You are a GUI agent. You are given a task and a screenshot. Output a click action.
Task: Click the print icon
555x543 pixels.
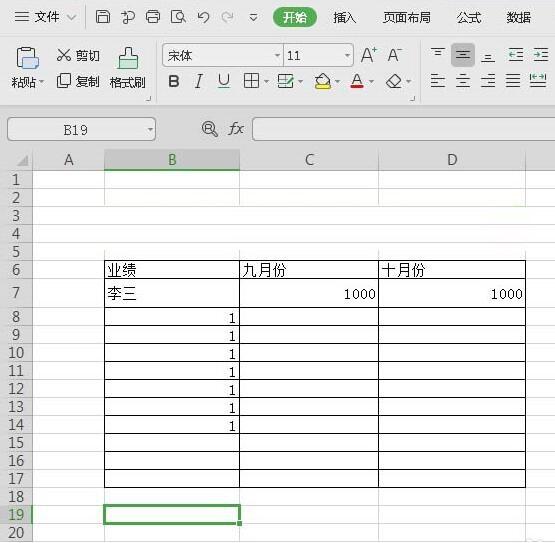click(153, 17)
